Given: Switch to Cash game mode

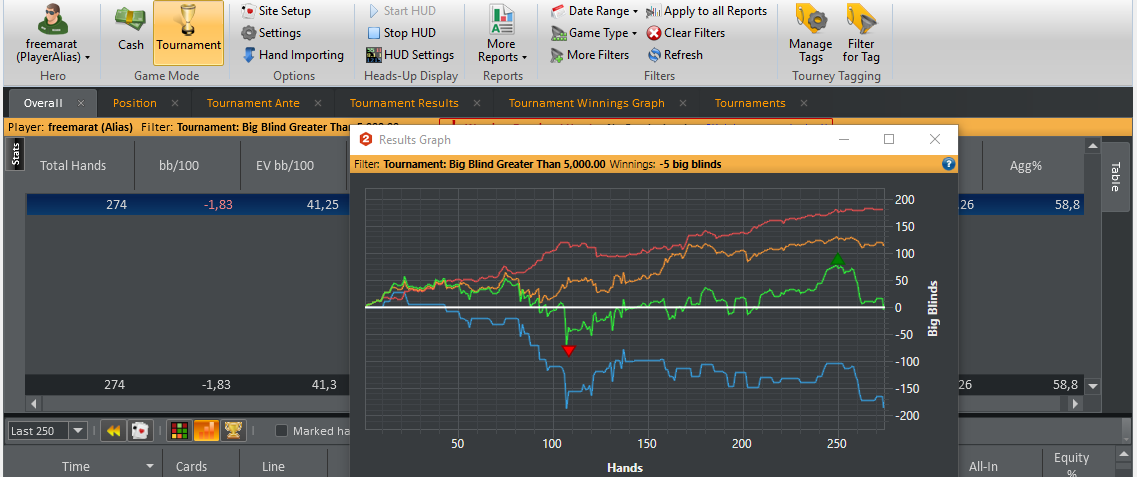Looking at the screenshot, I should click(131, 29).
